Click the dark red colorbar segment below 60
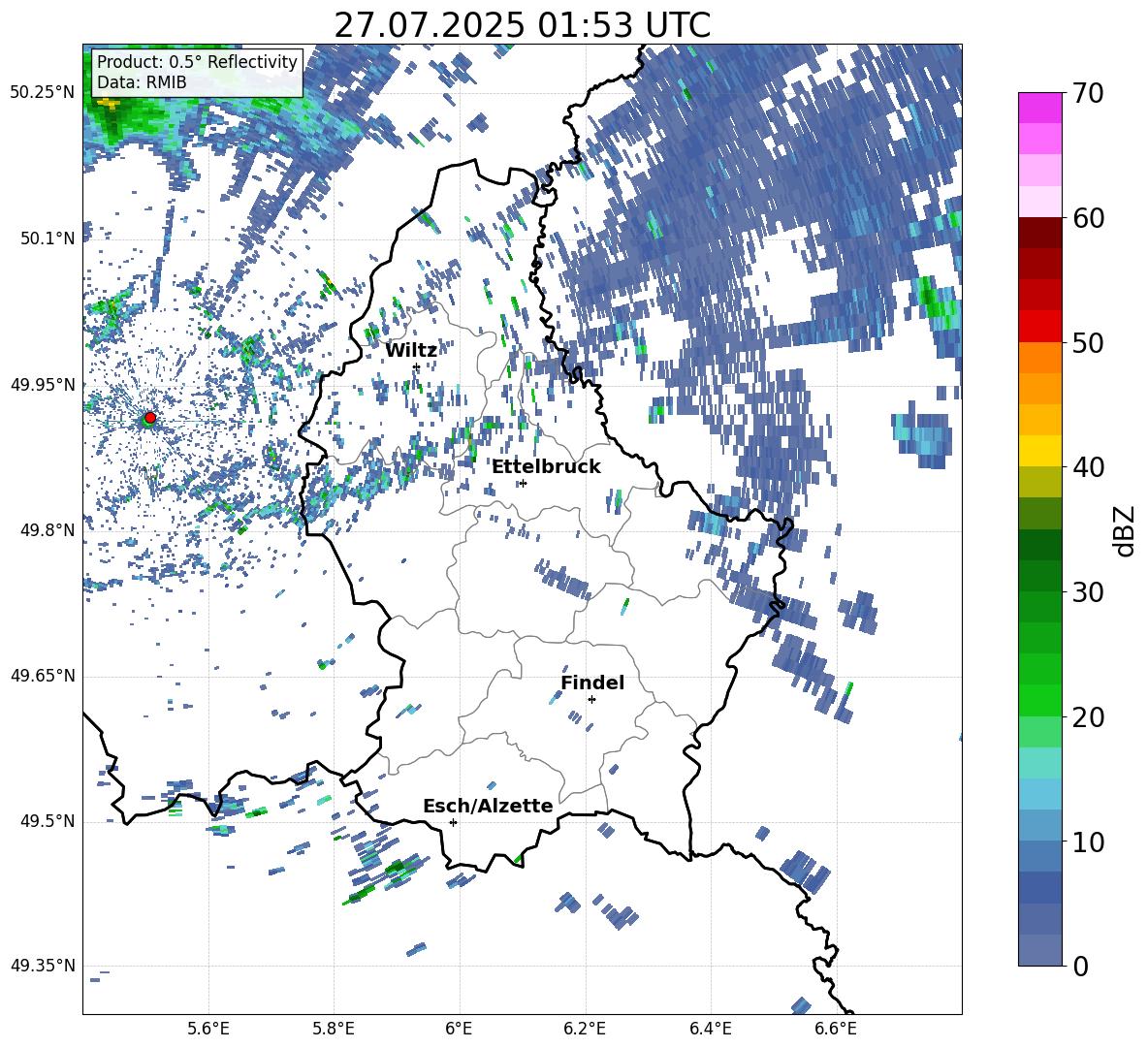Viewport: 1148px width, 1048px height. pos(1039,234)
